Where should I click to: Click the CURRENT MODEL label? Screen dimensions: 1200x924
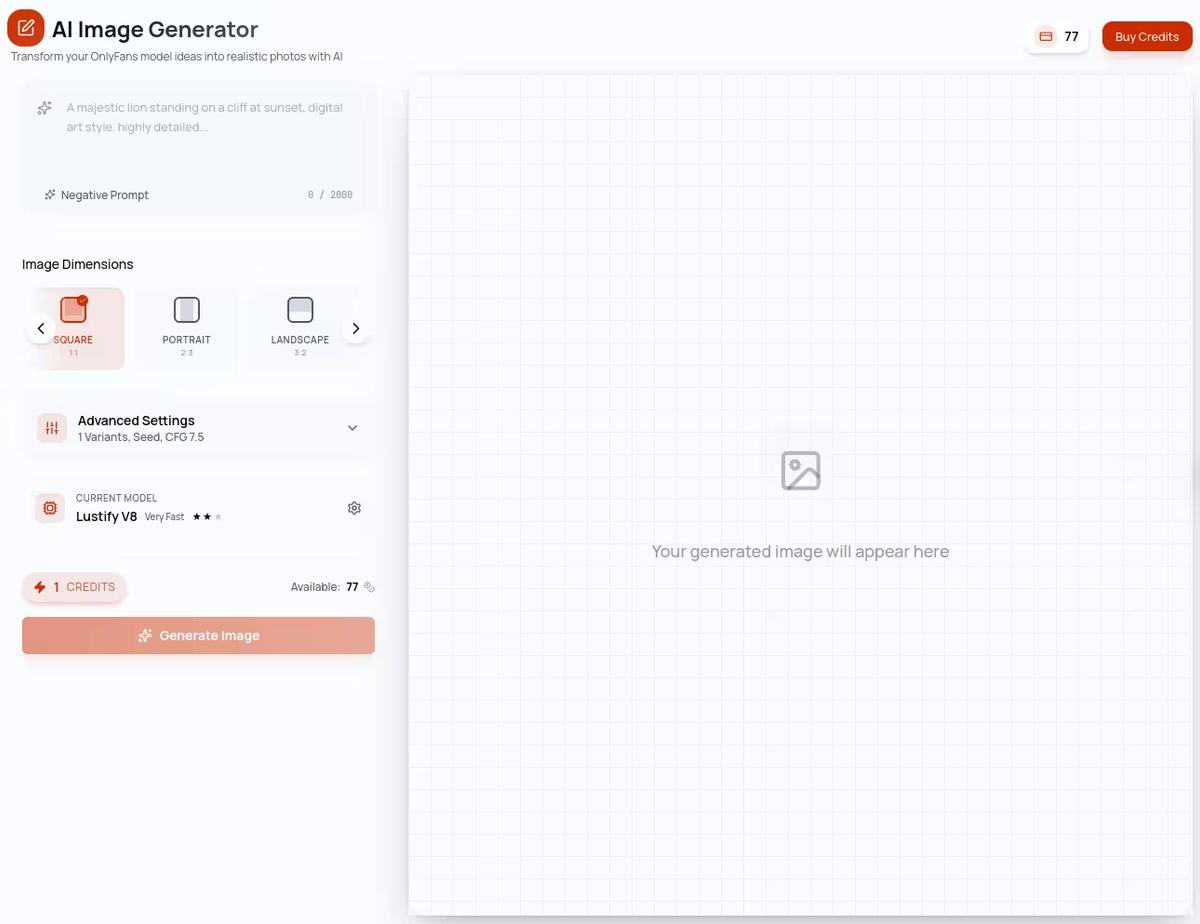(116, 498)
